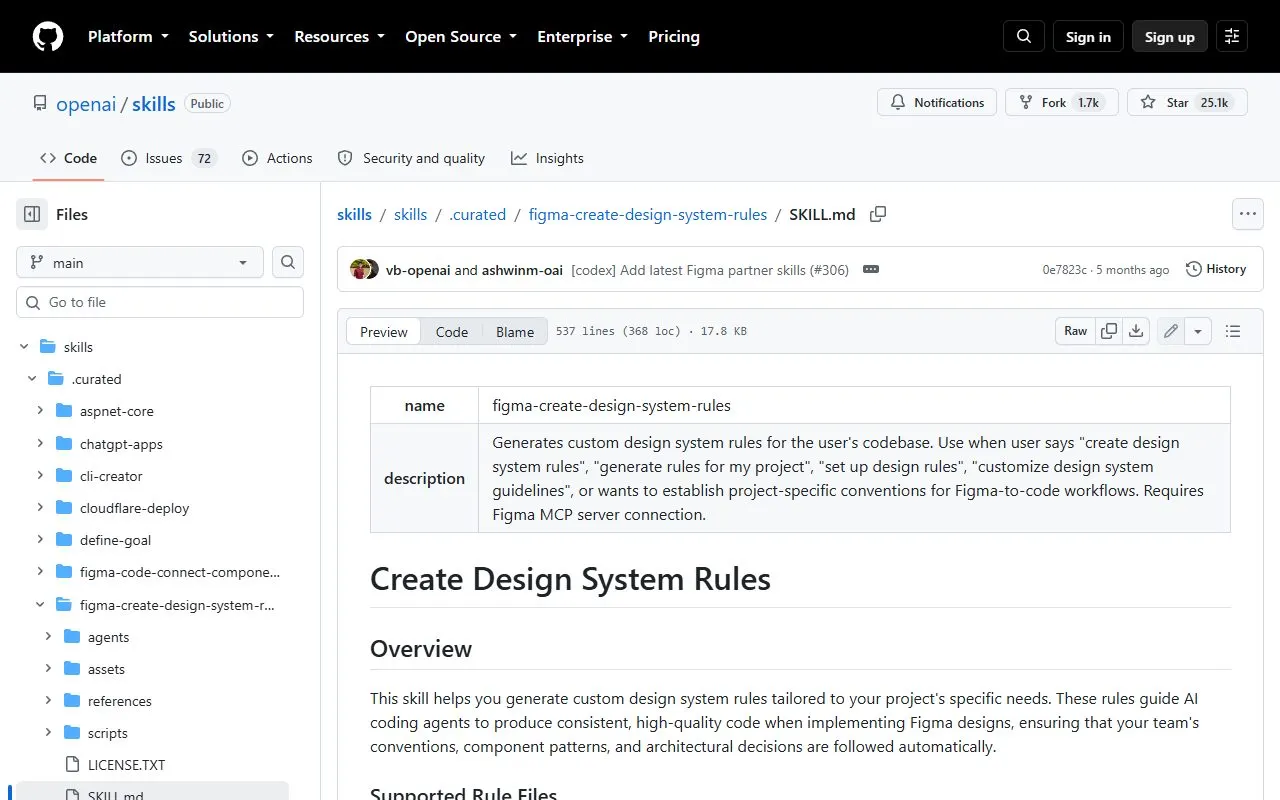
Task: Open LICENSE.TXT file in tree
Action: (x=126, y=765)
